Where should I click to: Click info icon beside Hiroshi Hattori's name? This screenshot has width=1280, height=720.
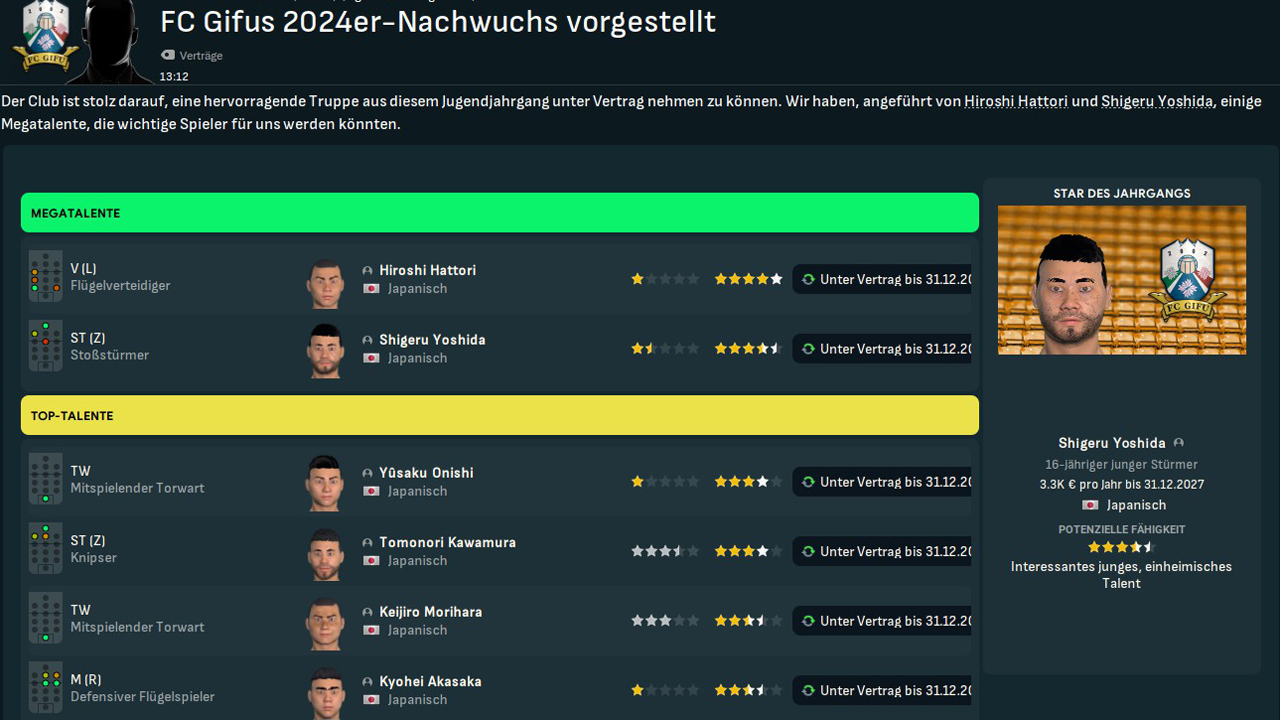point(368,271)
